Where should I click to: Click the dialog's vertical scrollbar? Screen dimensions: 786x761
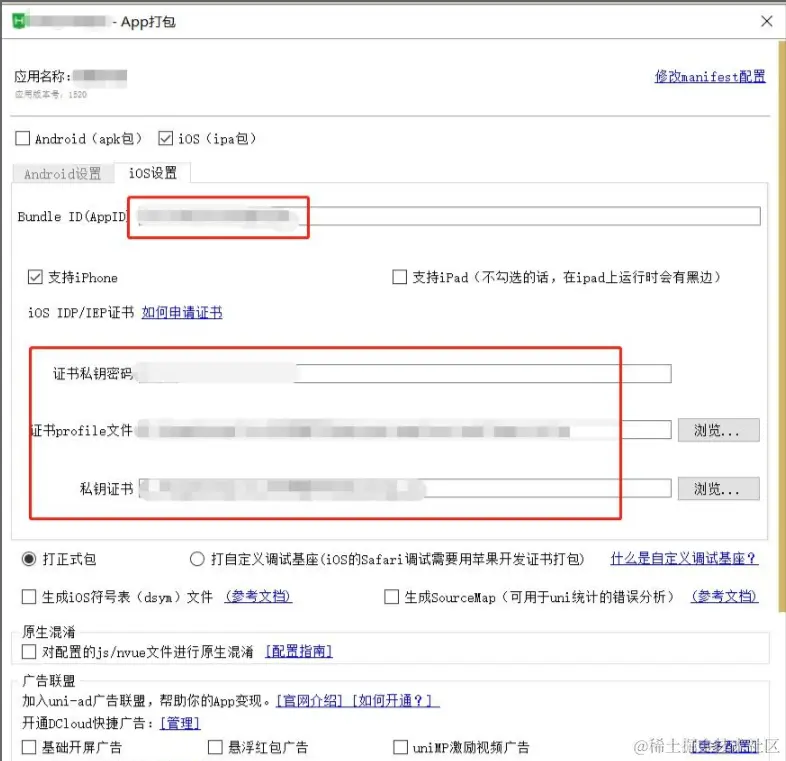781,326
